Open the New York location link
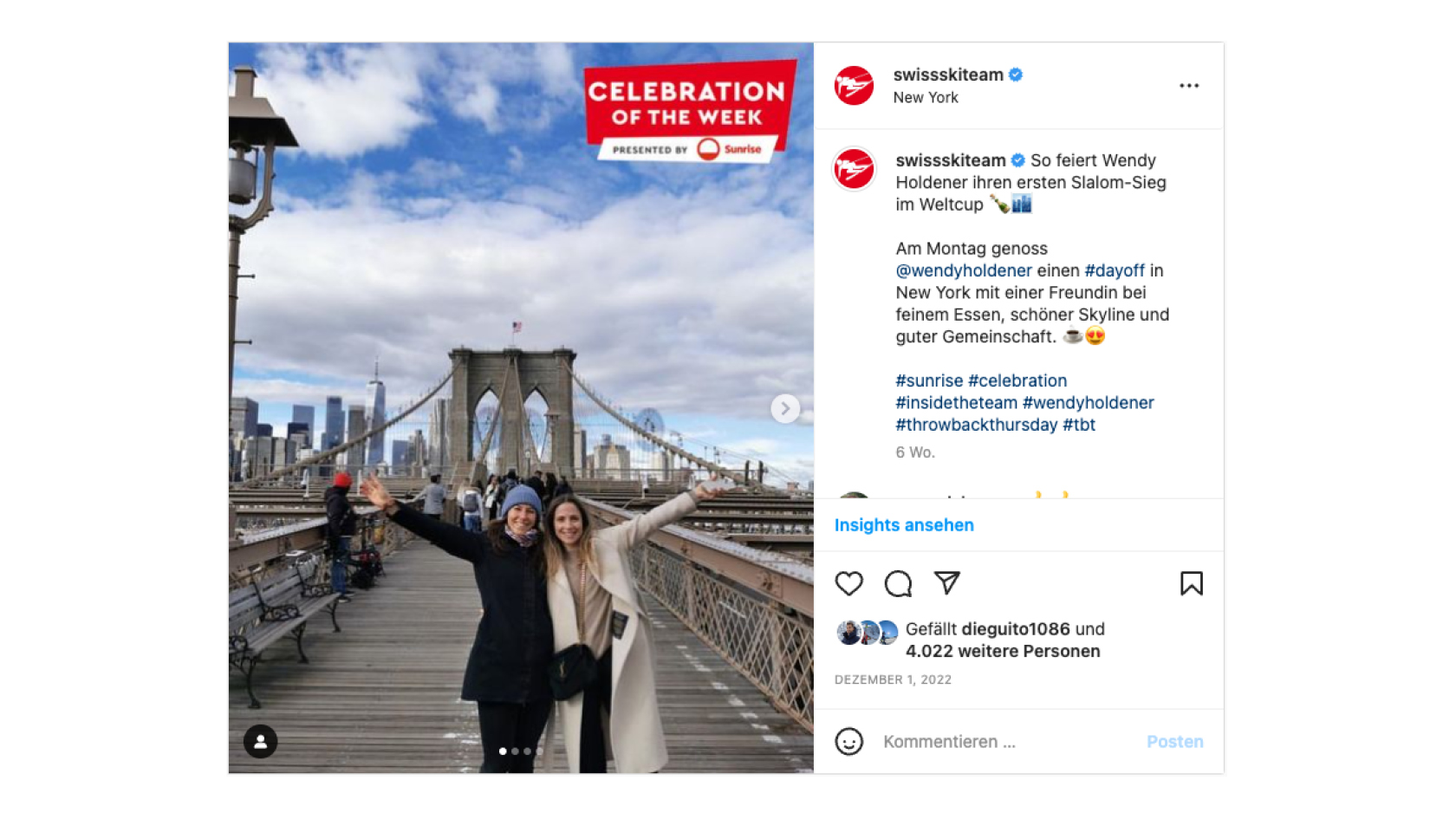 coord(926,98)
